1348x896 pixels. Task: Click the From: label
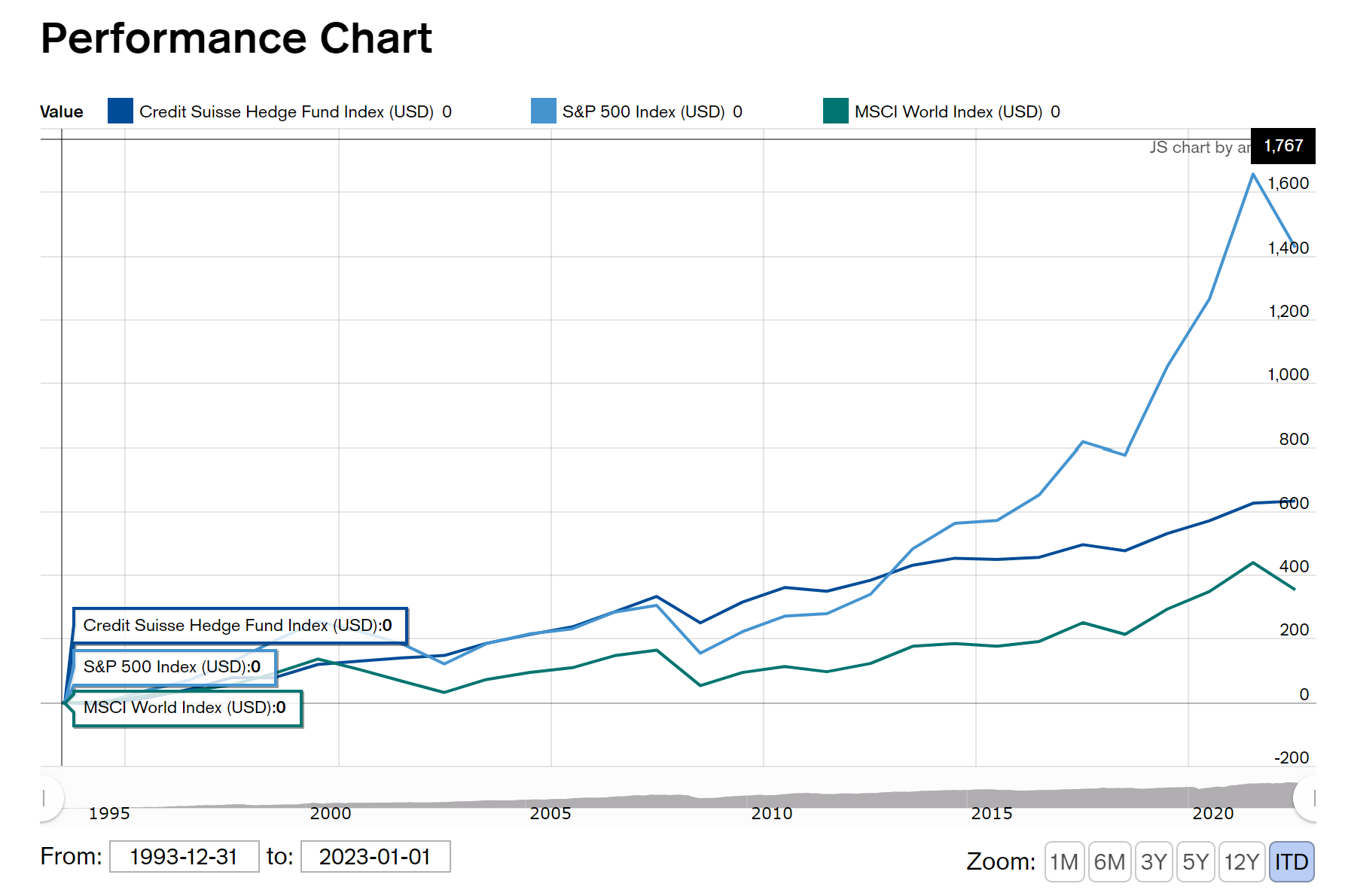click(x=71, y=857)
